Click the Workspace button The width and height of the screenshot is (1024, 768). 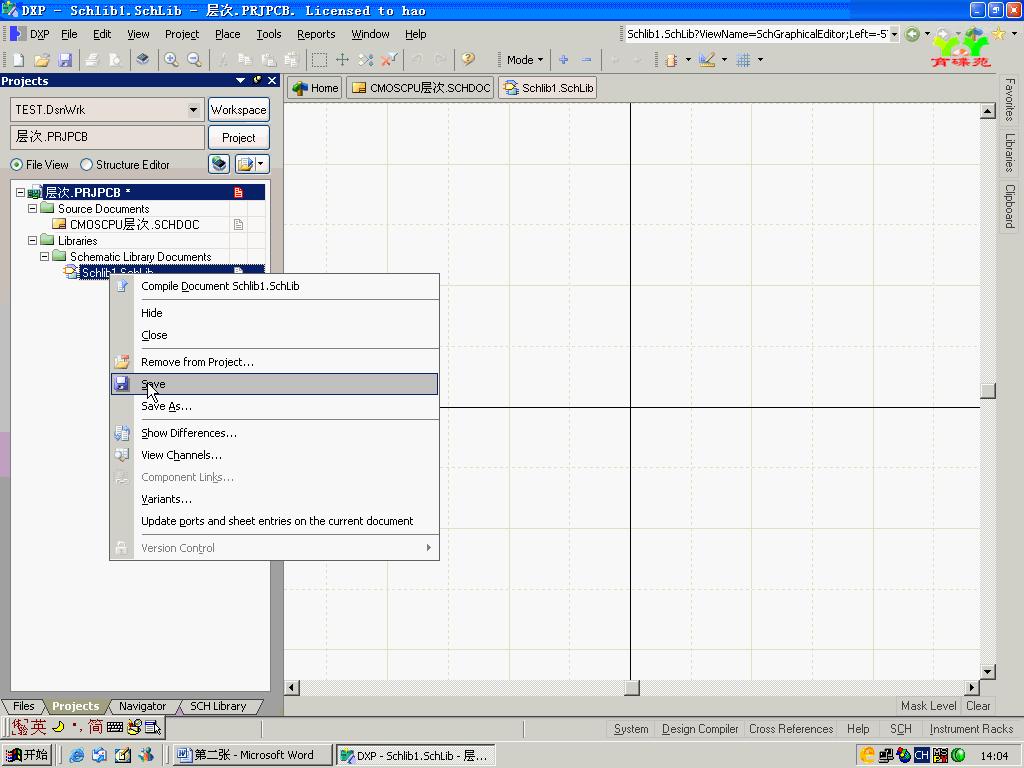pos(238,110)
